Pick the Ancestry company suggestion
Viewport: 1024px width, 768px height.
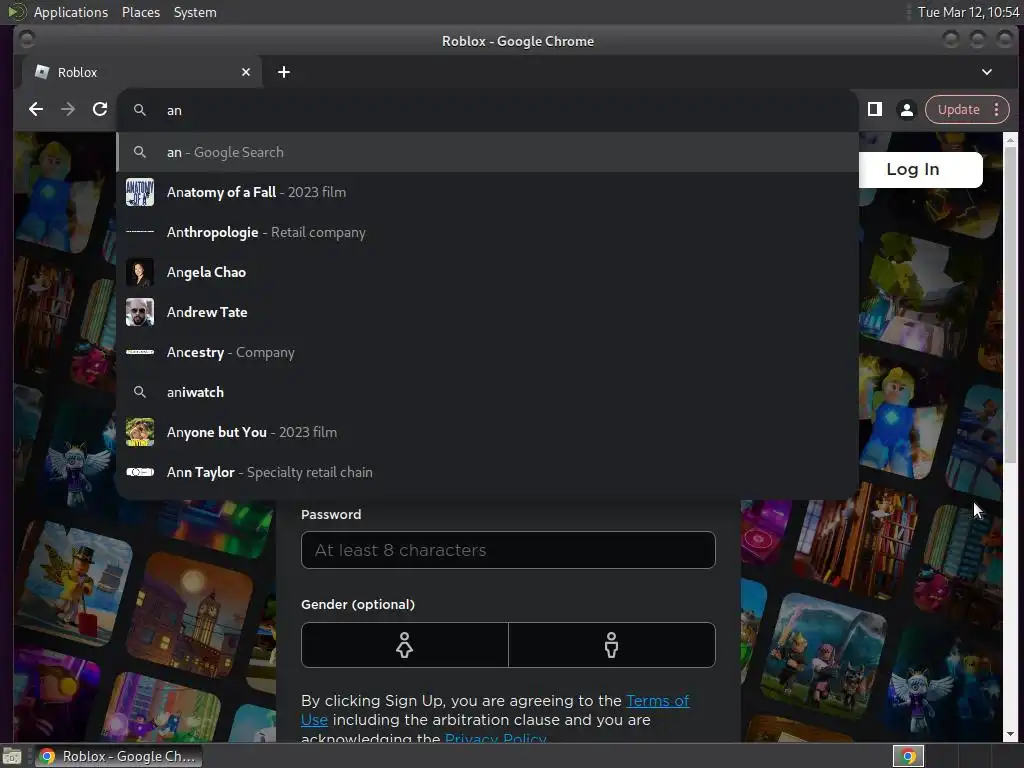coord(487,352)
